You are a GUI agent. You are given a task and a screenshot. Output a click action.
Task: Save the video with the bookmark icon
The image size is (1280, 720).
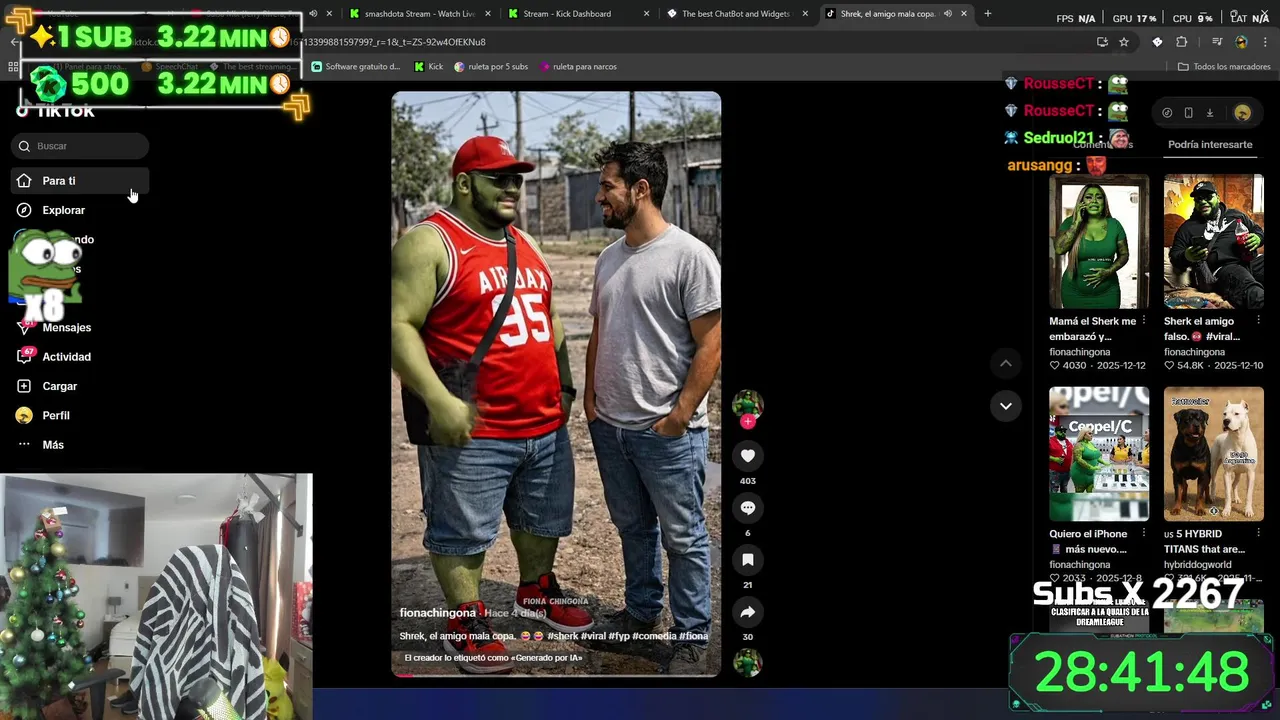pyautogui.click(x=747, y=560)
